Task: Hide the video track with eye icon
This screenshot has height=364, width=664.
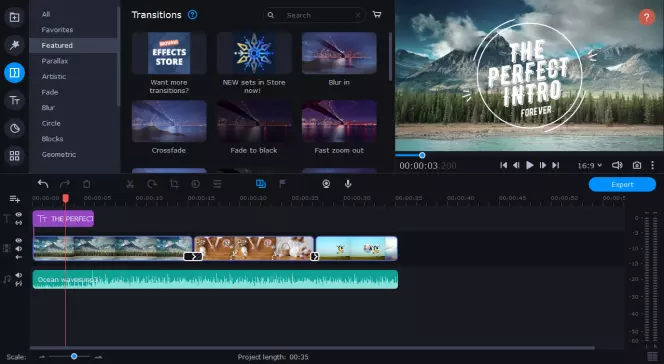Action: tap(19, 240)
